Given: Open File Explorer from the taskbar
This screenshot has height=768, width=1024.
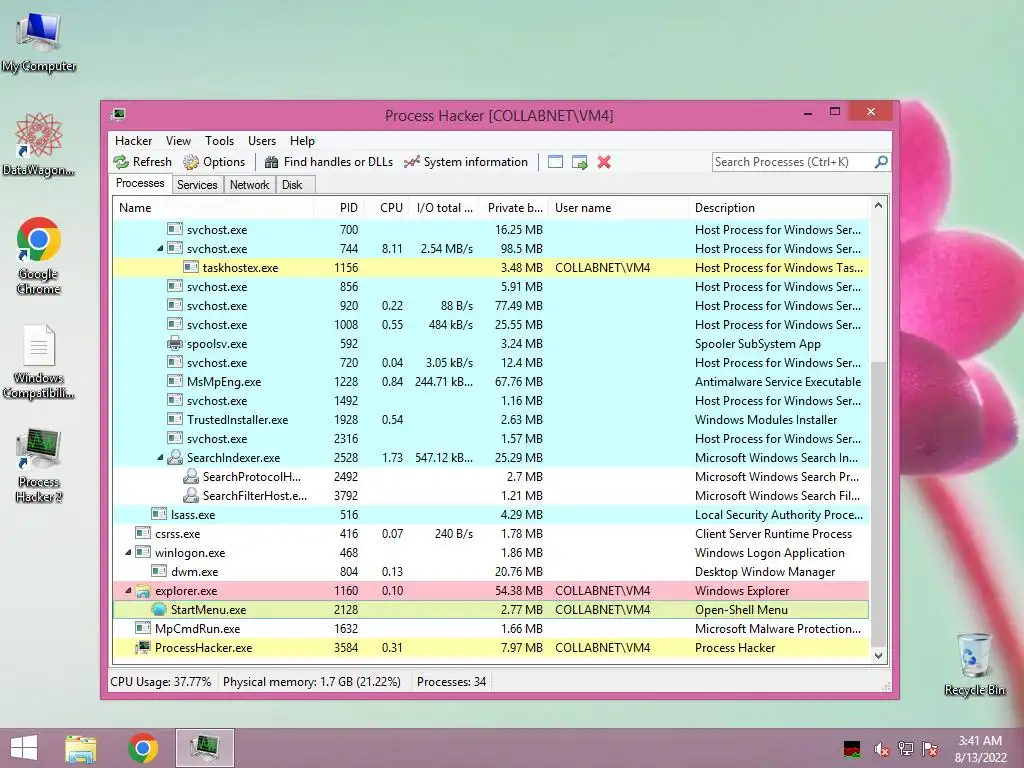Looking at the screenshot, I should click(81, 748).
